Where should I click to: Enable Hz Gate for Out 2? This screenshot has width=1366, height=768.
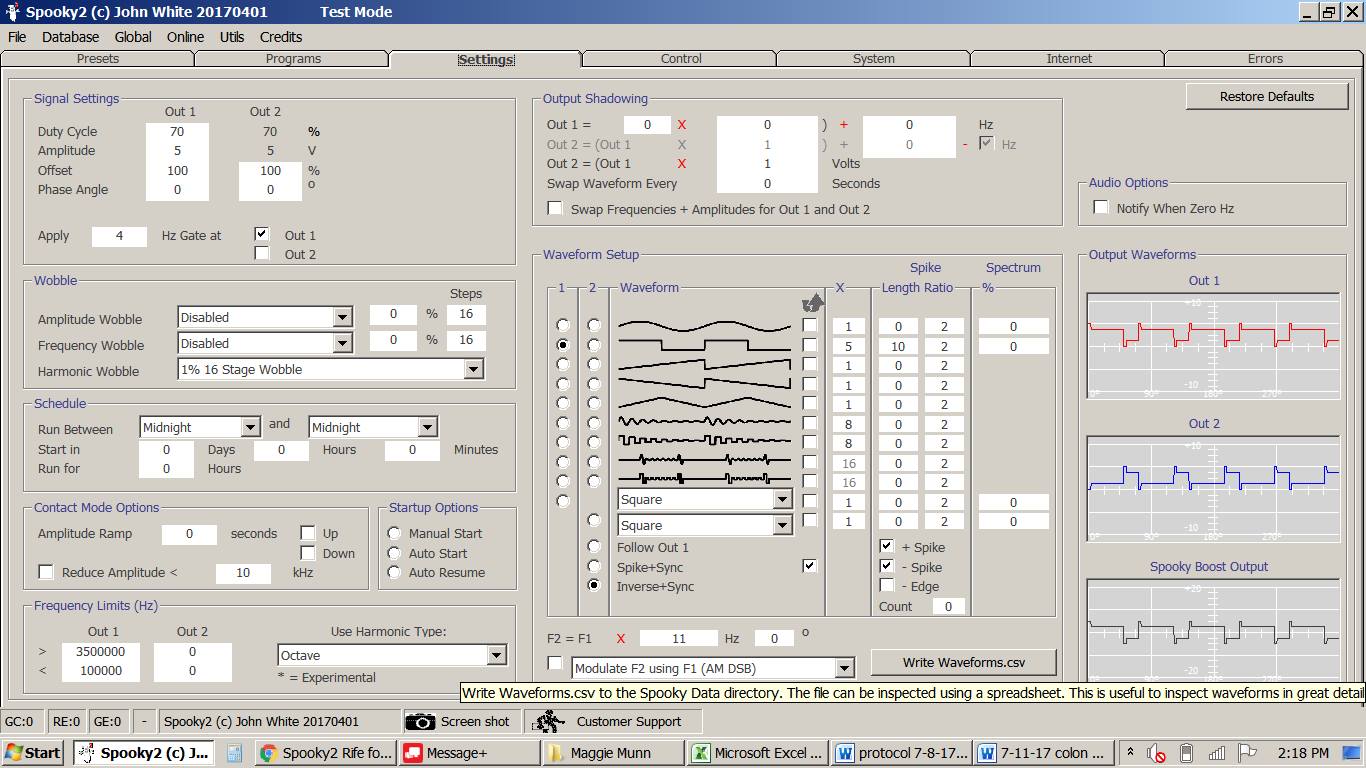262,253
